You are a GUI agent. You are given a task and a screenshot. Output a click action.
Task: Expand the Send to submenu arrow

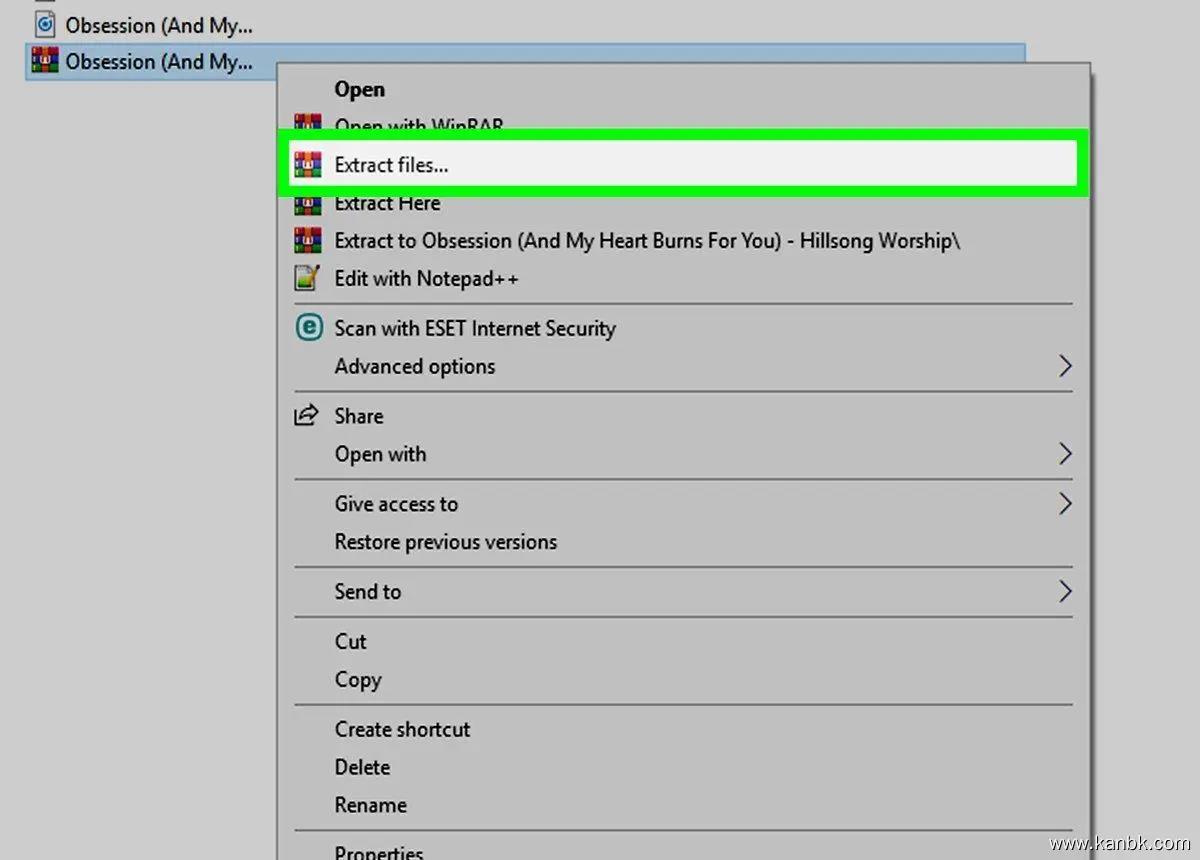[x=1064, y=592]
